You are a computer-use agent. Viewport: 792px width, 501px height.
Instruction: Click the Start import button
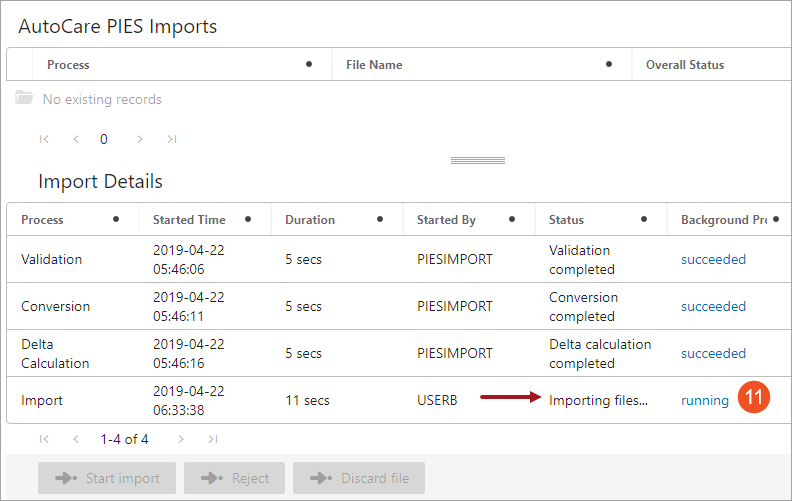click(x=107, y=478)
